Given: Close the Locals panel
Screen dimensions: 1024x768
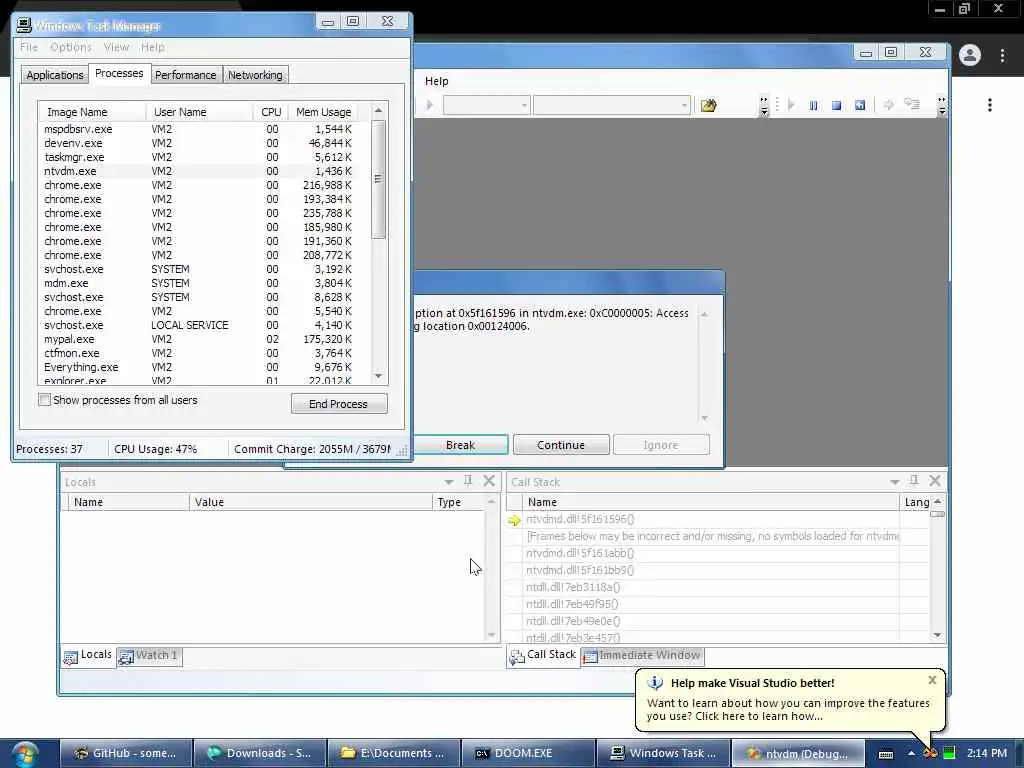Looking at the screenshot, I should tap(488, 481).
